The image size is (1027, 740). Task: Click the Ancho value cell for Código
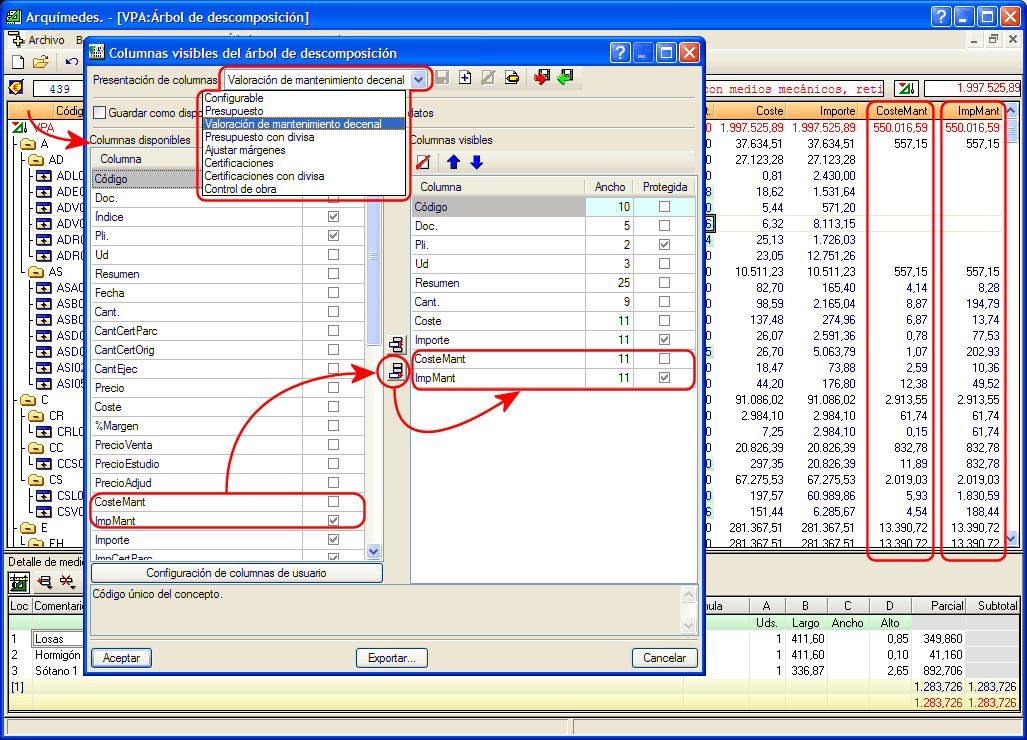609,206
